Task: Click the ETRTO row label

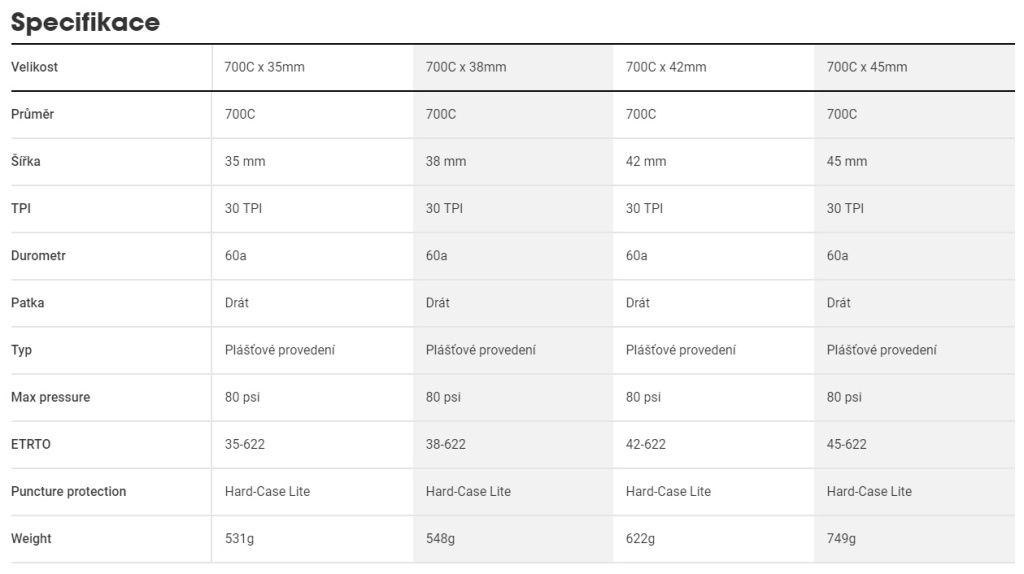Action: click(x=31, y=444)
